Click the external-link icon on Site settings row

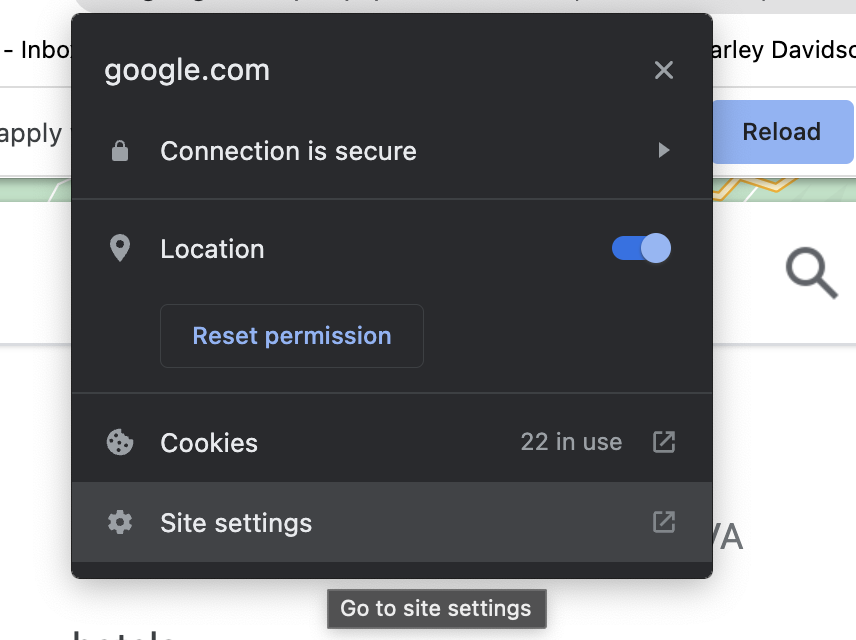pyautogui.click(x=664, y=522)
